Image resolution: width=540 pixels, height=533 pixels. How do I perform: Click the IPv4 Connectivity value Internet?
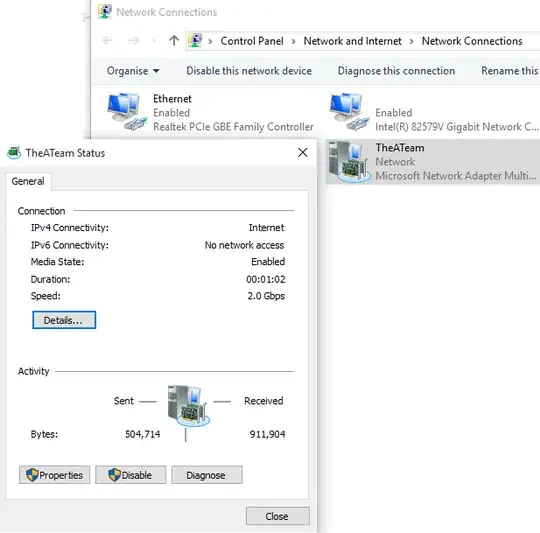point(266,228)
